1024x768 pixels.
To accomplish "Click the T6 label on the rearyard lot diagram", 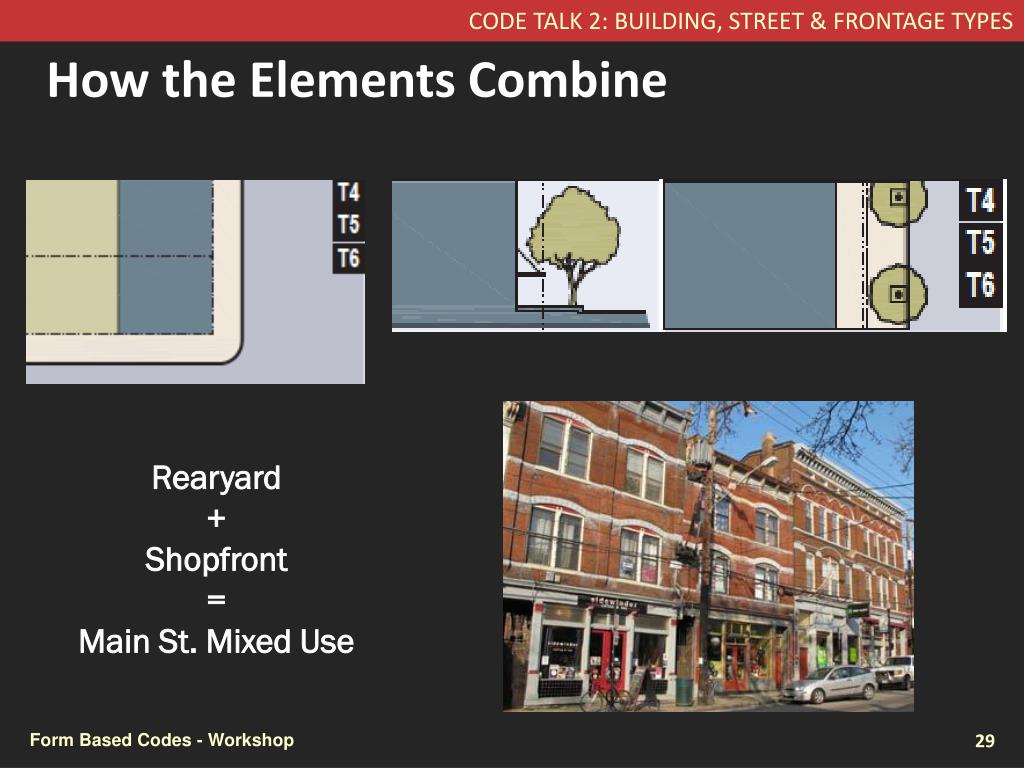I will (349, 258).
